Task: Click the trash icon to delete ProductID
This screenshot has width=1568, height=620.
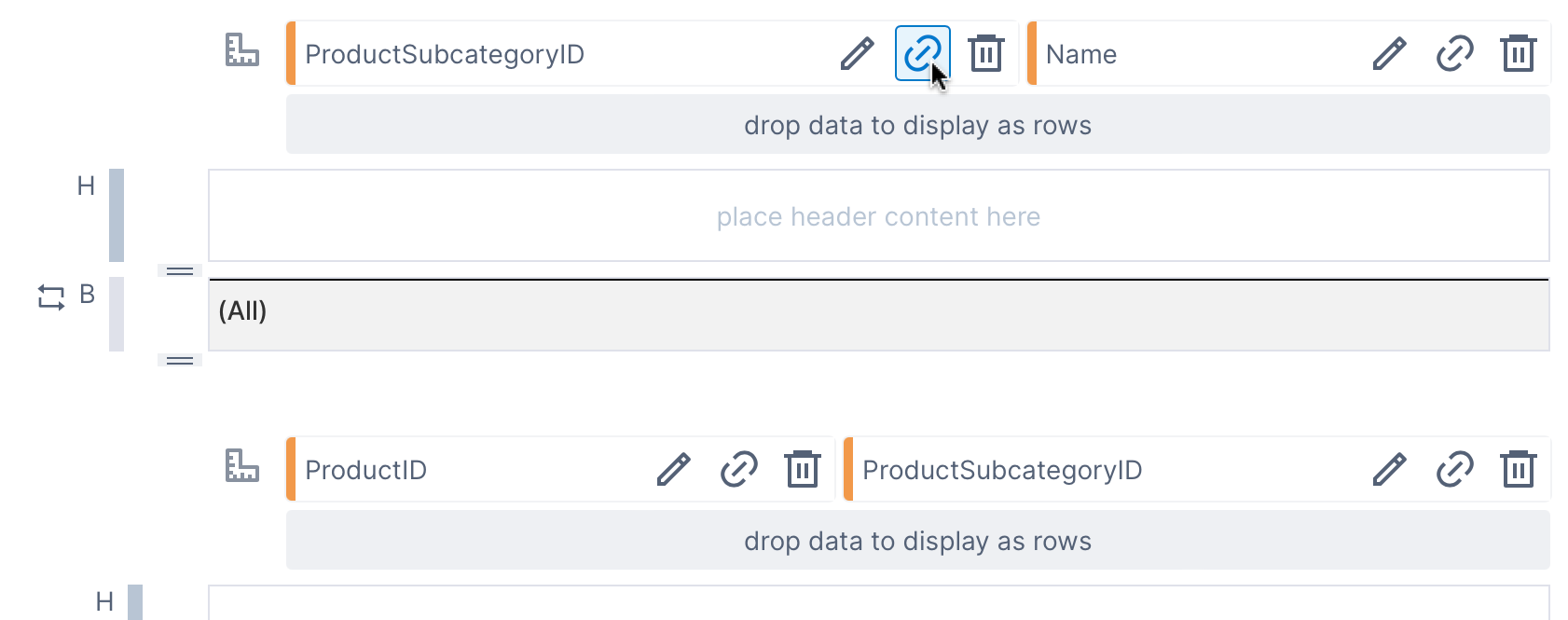Action: click(802, 470)
